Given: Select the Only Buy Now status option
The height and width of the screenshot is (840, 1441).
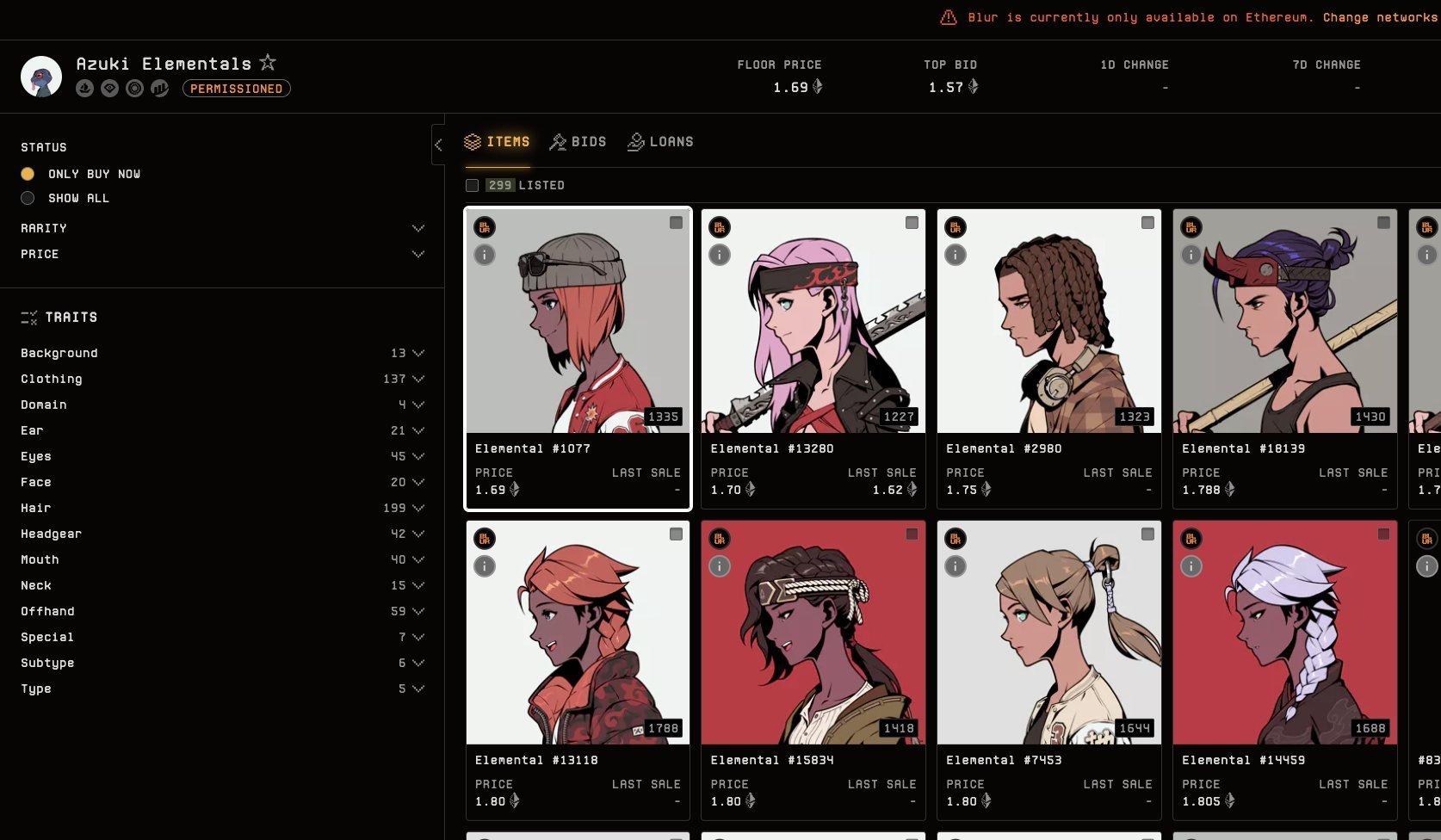Looking at the screenshot, I should point(28,174).
